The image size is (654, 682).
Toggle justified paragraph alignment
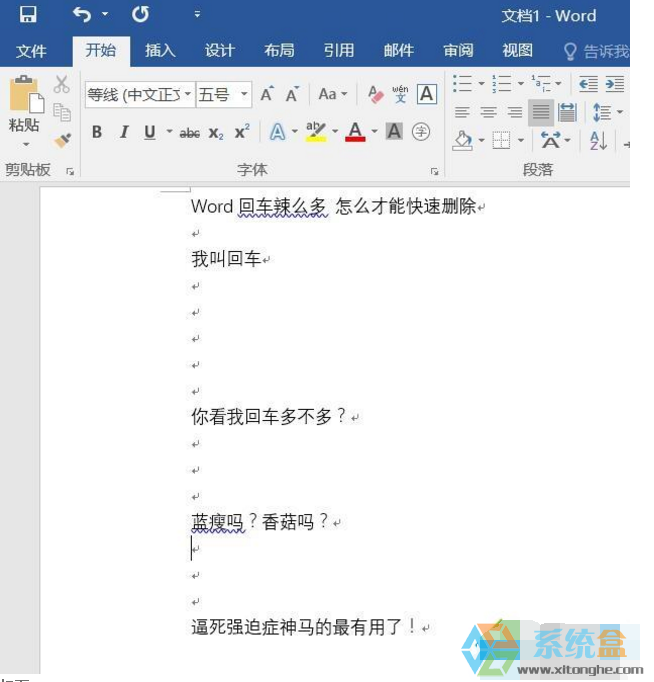(540, 112)
